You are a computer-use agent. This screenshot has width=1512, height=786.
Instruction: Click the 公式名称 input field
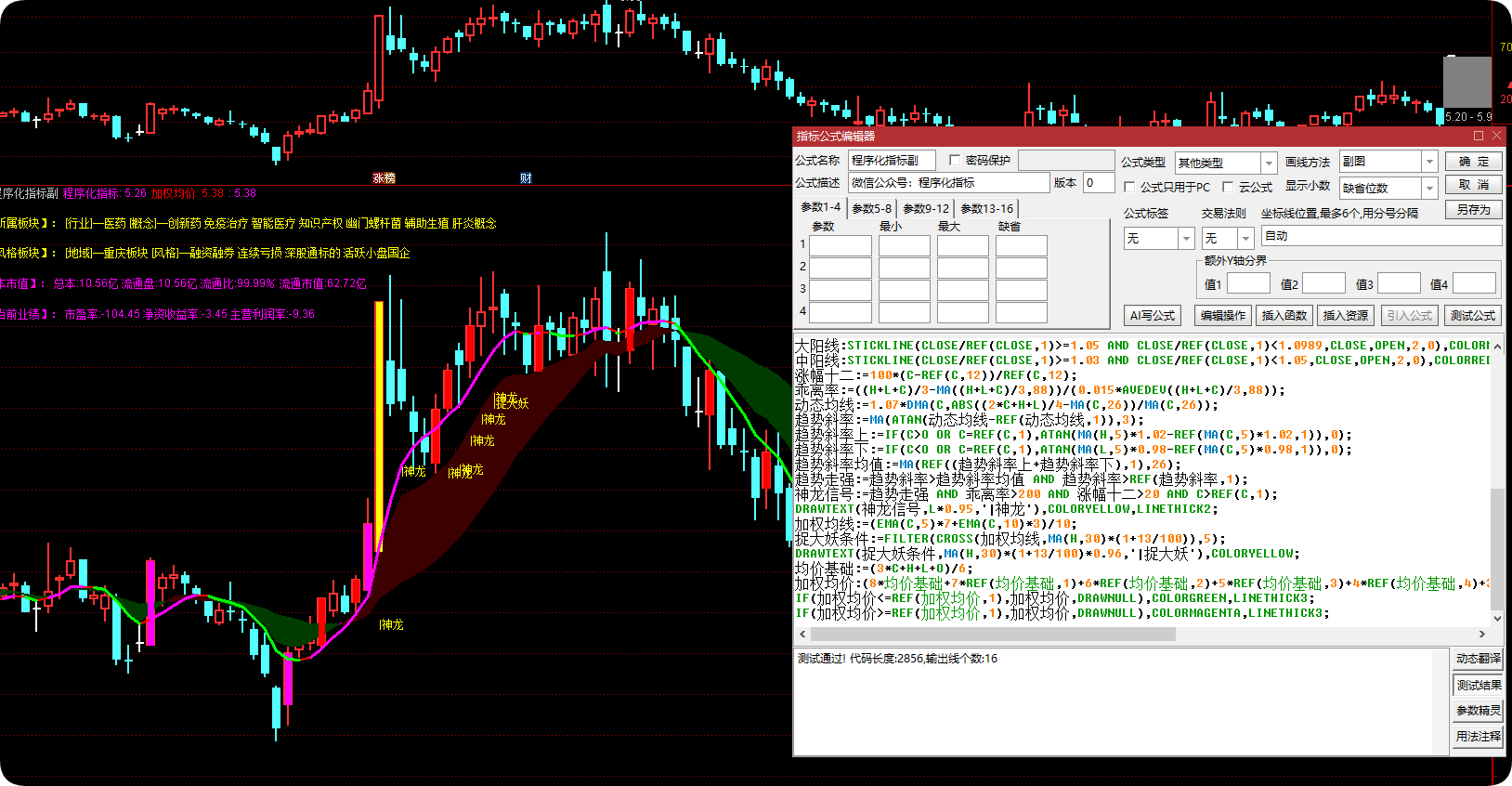coord(892,161)
